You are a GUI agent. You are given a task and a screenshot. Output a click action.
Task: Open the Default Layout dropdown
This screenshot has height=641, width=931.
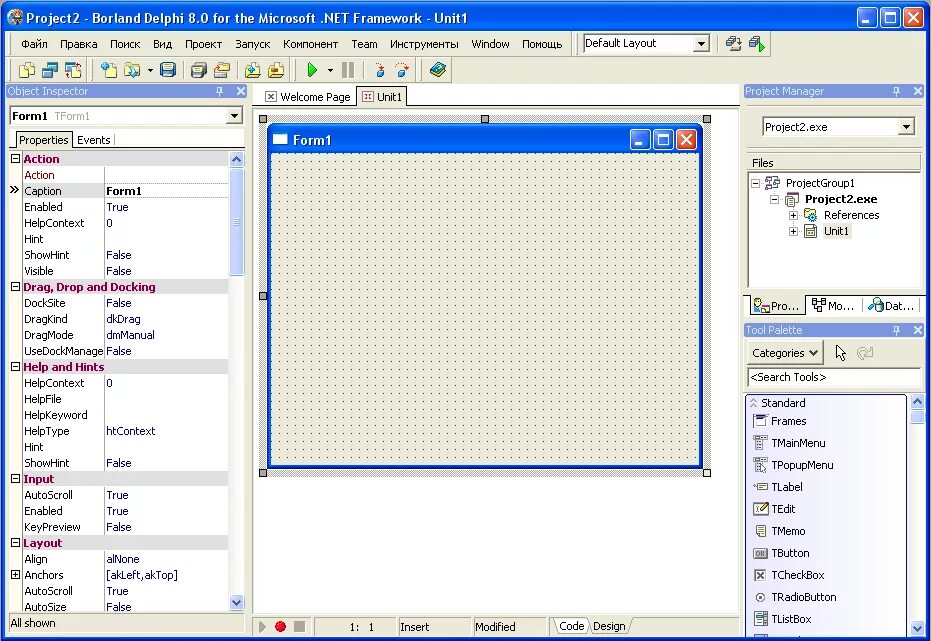701,43
